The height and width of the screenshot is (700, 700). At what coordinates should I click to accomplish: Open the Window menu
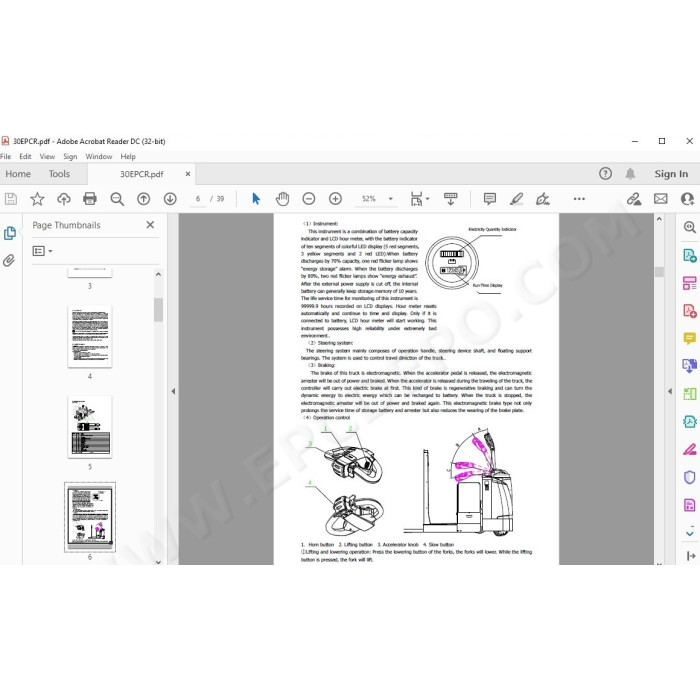click(99, 157)
